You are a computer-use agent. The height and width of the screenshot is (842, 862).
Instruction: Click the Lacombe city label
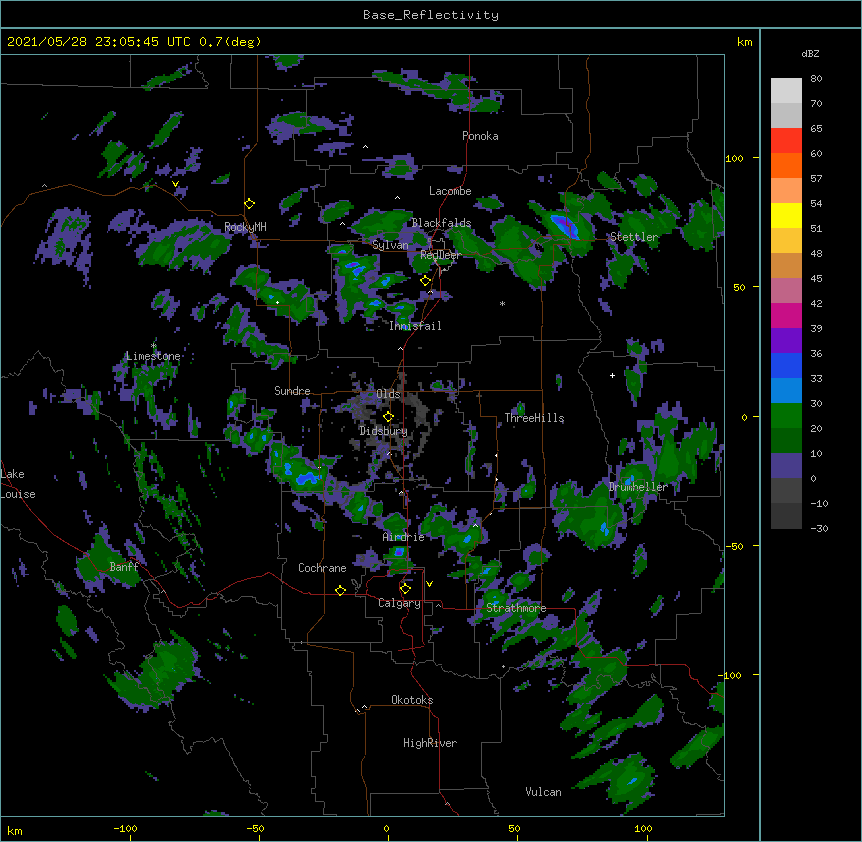(450, 191)
